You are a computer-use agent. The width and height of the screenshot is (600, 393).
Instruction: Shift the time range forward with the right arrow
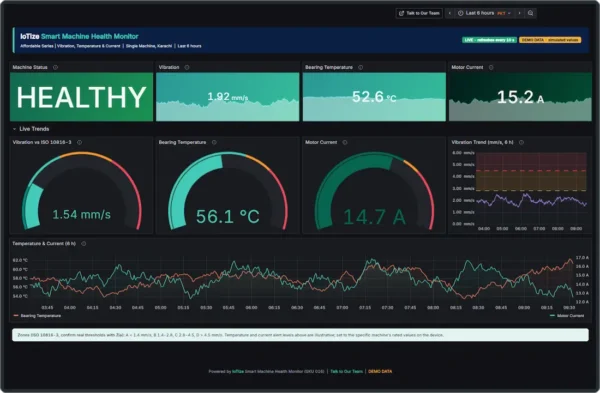tap(519, 13)
